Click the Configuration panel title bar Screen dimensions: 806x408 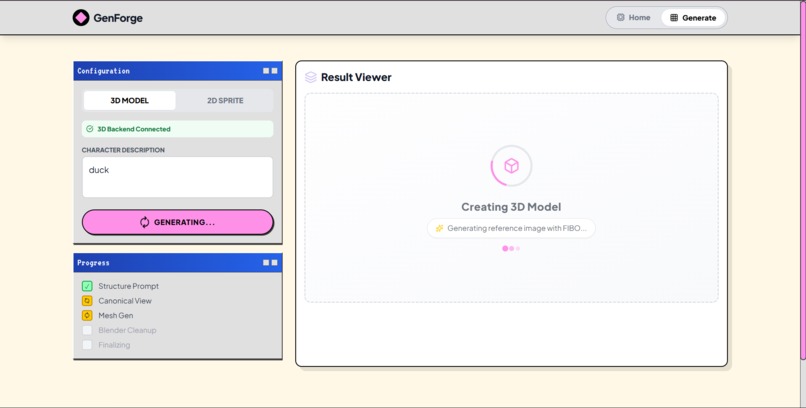pos(177,71)
